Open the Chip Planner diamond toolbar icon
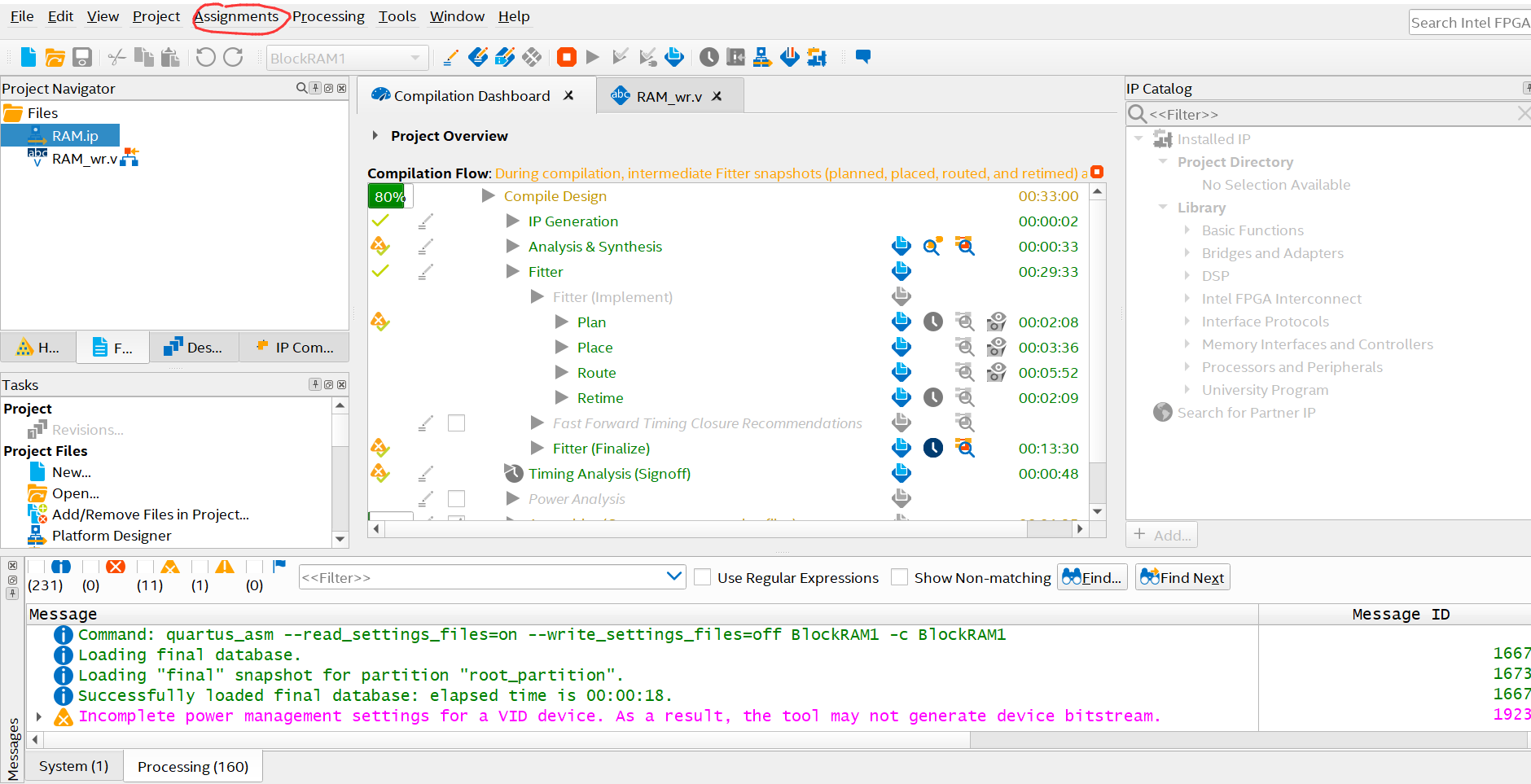This screenshot has height=784, width=1531. pyautogui.click(x=532, y=57)
